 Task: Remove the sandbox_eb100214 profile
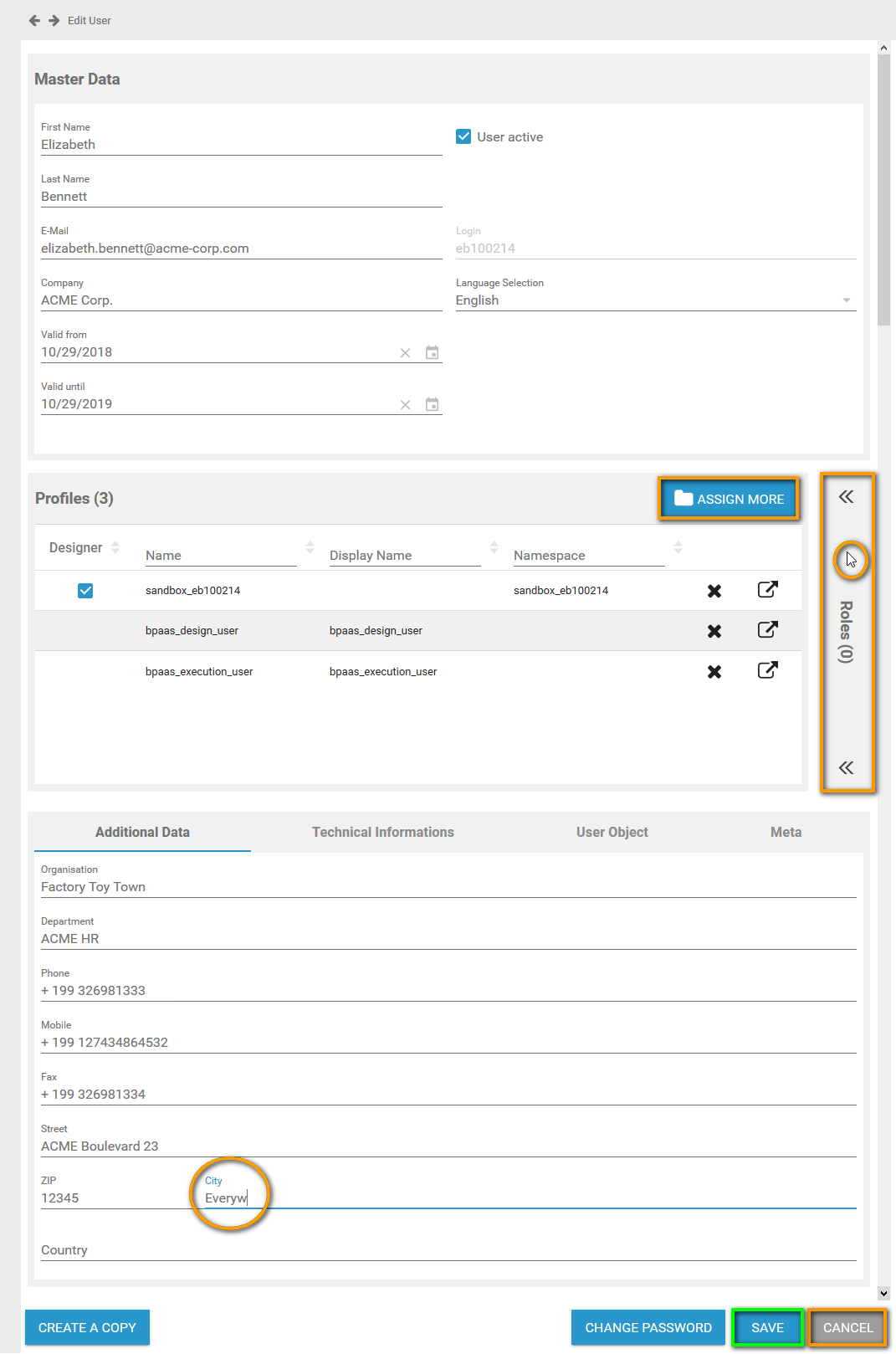pyautogui.click(x=714, y=591)
